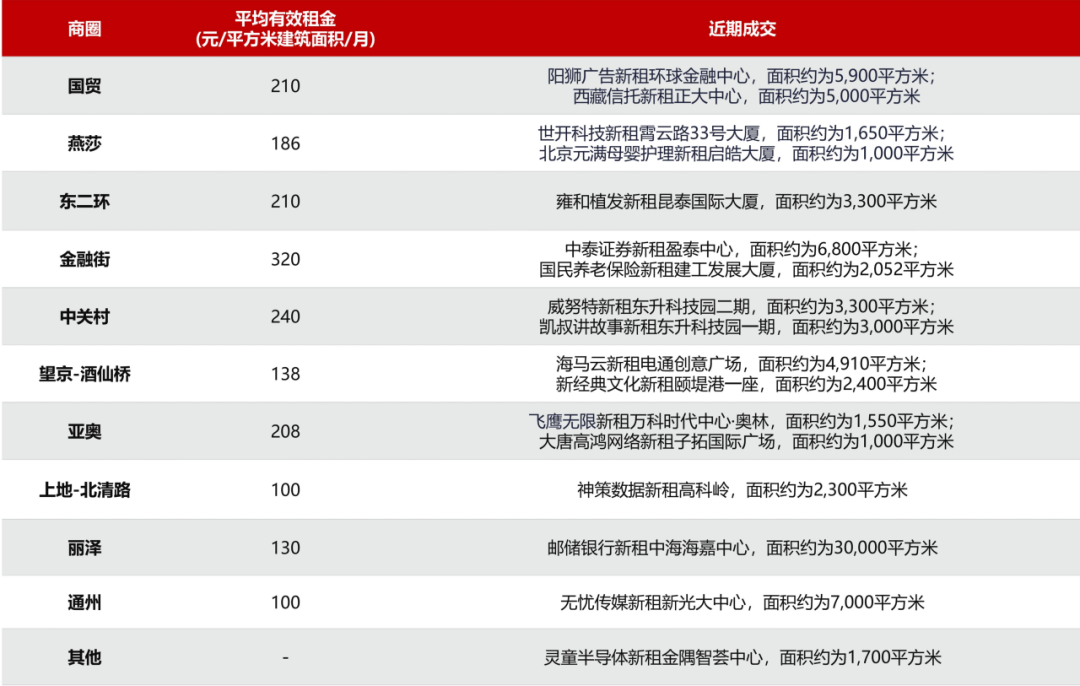
Task: Select the 东二环 district cell
Action: [85, 201]
